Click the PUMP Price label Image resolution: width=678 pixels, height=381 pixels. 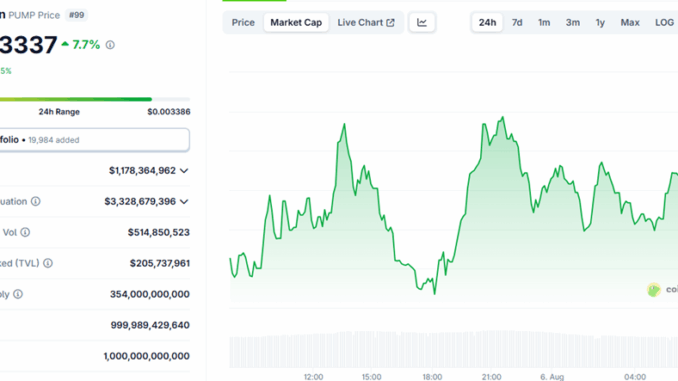34,15
